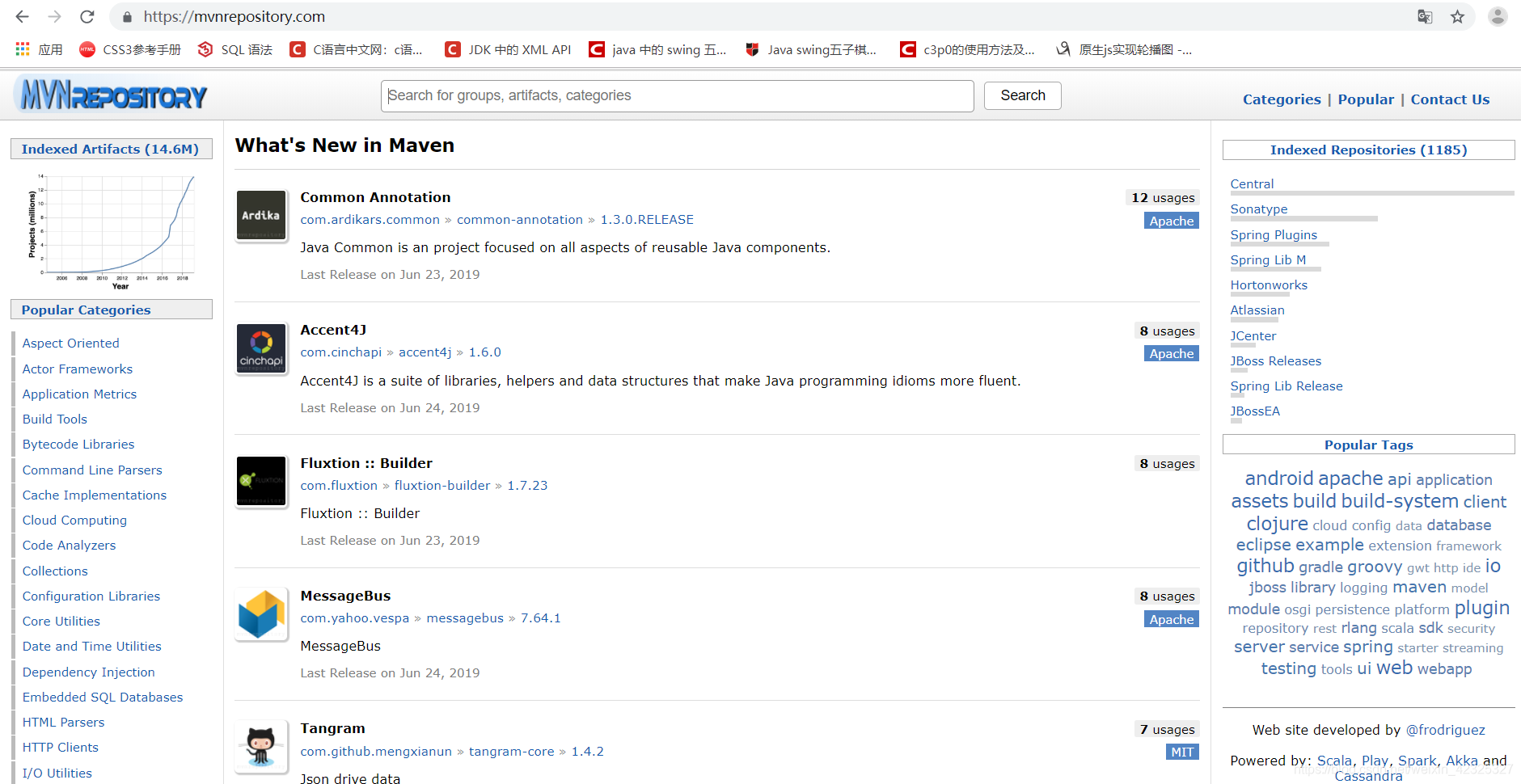Click the Ardika artifact logo
The width and height of the screenshot is (1521, 784).
260,215
